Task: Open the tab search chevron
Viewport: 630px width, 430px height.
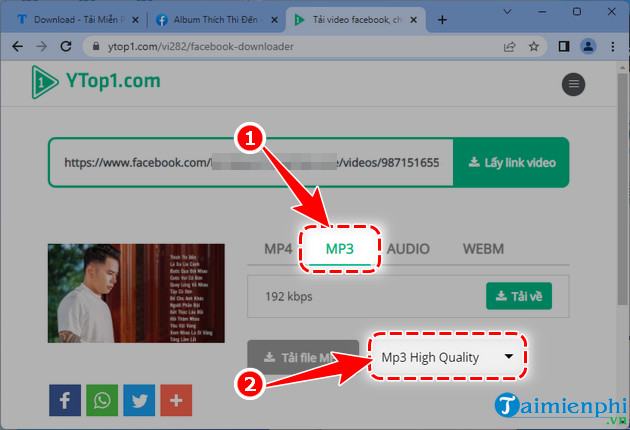Action: tap(507, 12)
